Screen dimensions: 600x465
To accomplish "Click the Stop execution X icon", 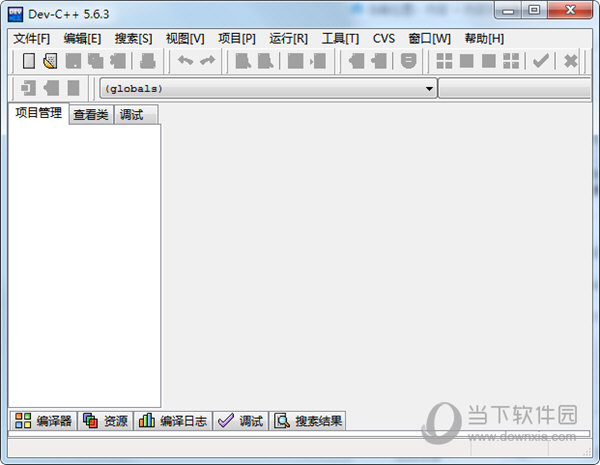I will click(x=571, y=61).
